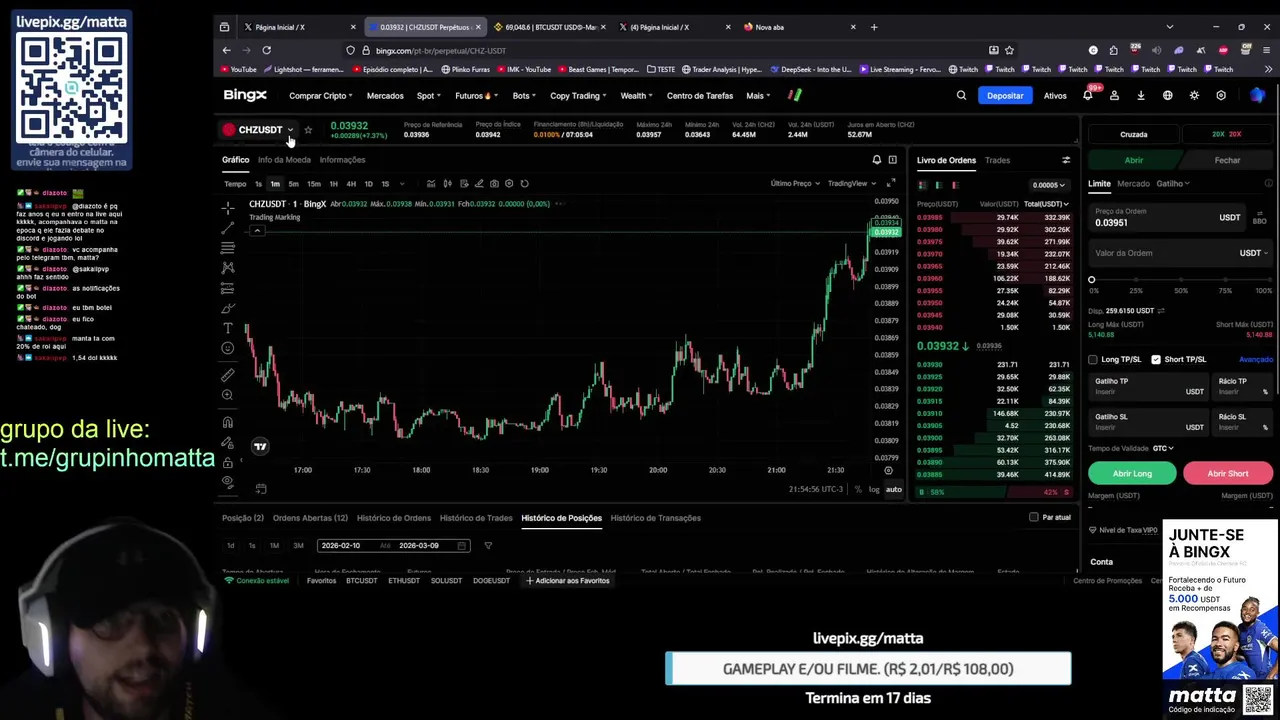Screen dimensions: 1280x720
Task: Set the order slider to the 50% mark
Action: click(x=1181, y=280)
